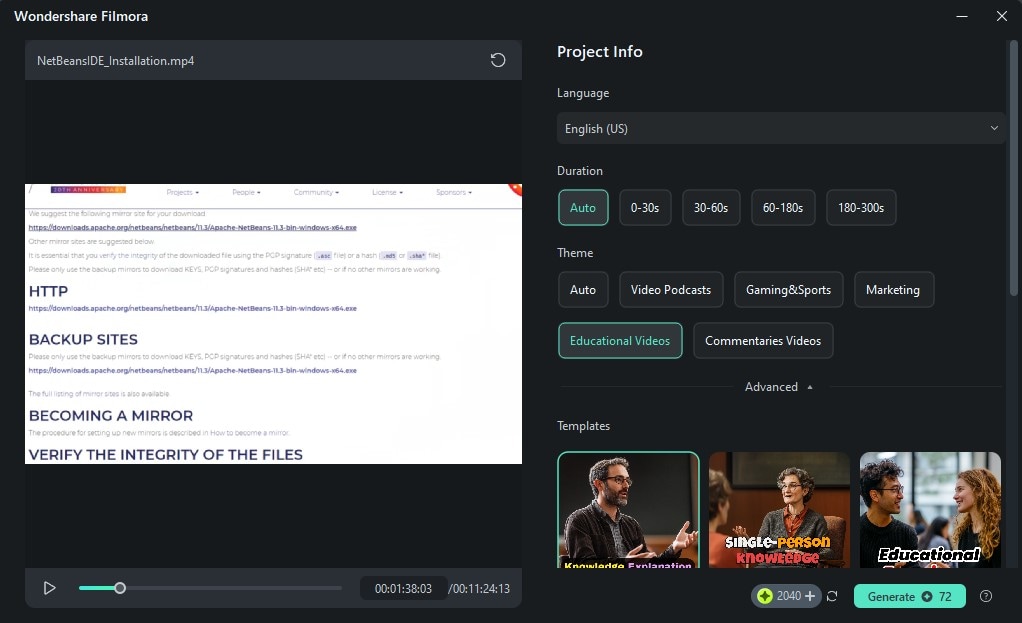This screenshot has height=623, width=1022.
Task: Choose the Video Podcasts theme
Action: click(671, 289)
